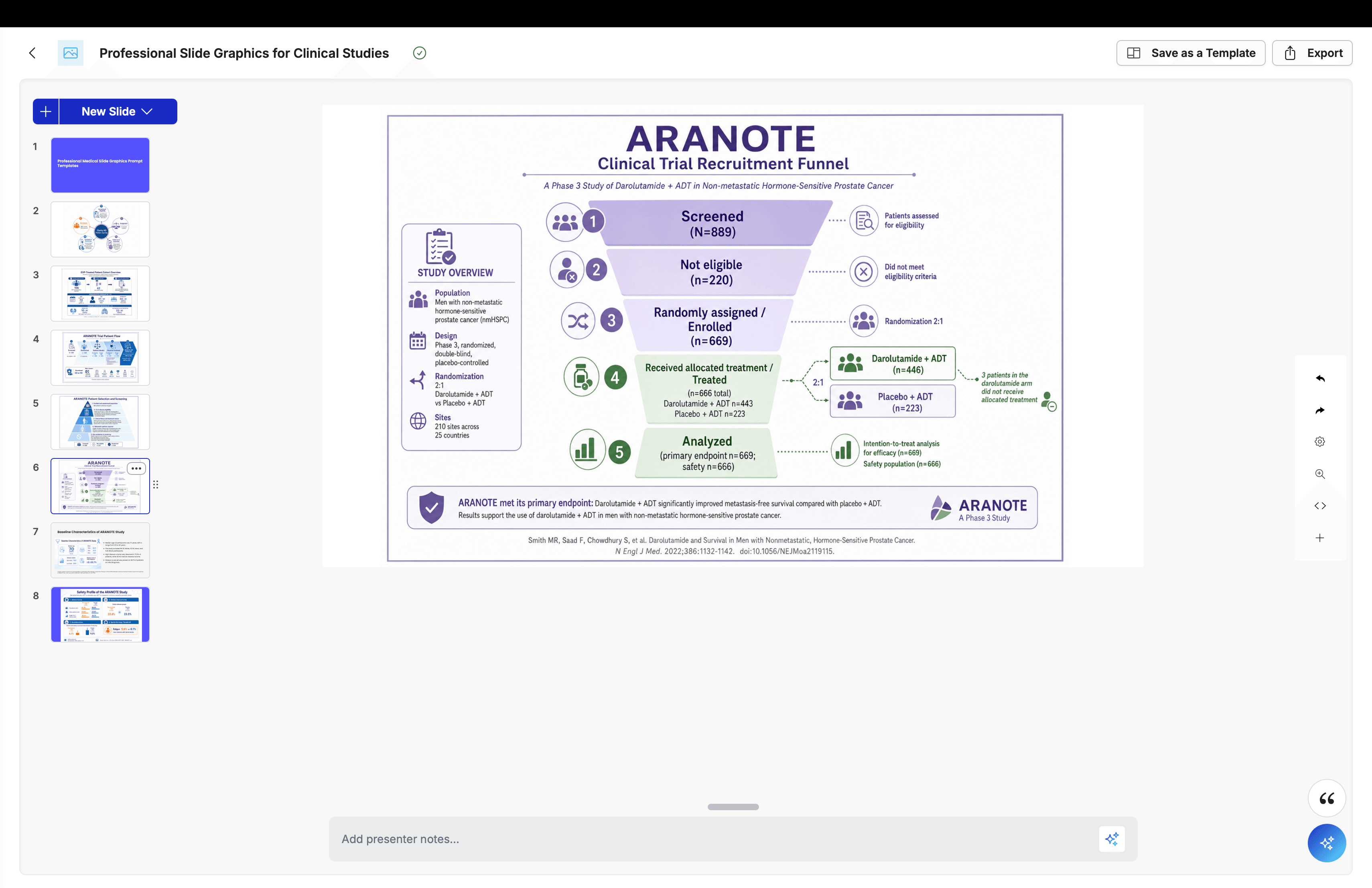Click the plus icon in side toolbar
The width and height of the screenshot is (1372, 888).
1320,537
